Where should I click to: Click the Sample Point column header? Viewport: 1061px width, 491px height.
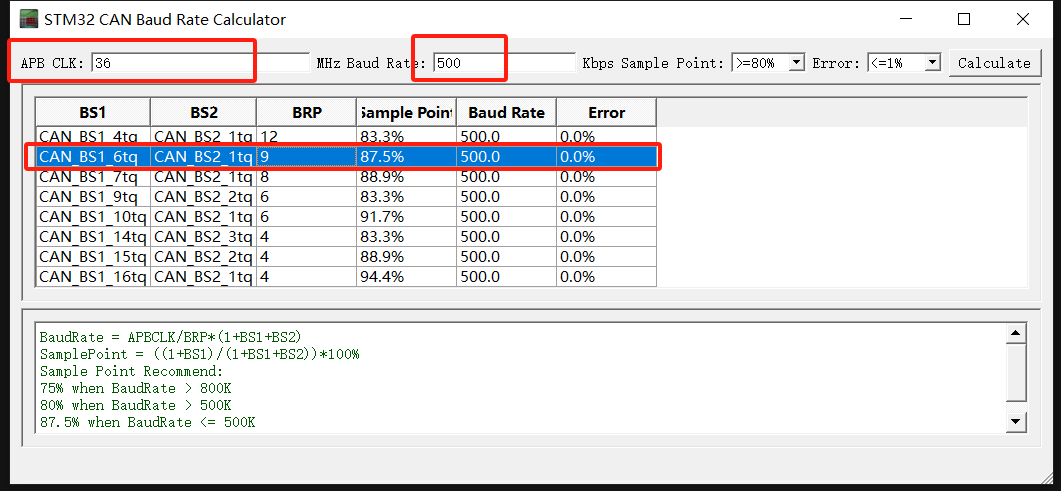coord(407,112)
